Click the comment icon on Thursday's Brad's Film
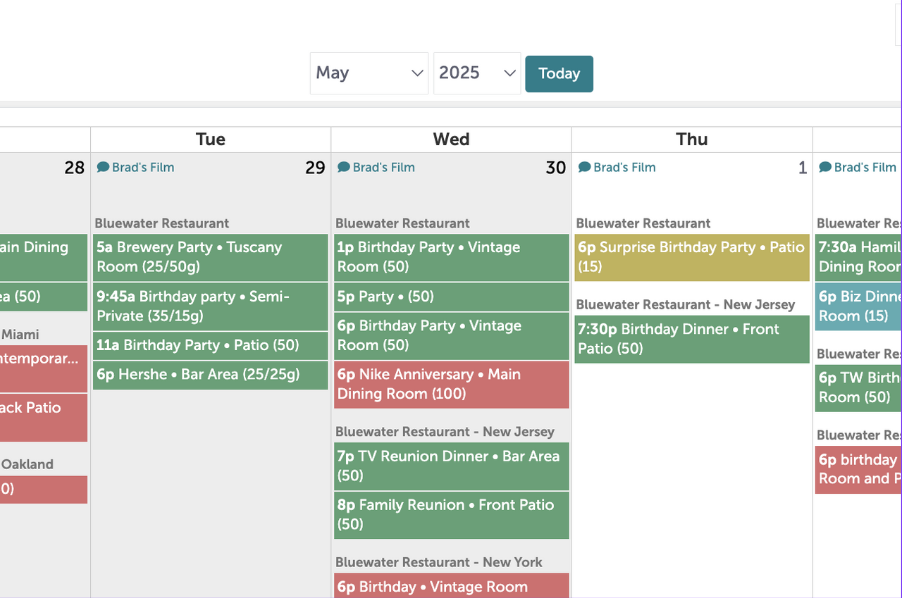 [x=585, y=167]
